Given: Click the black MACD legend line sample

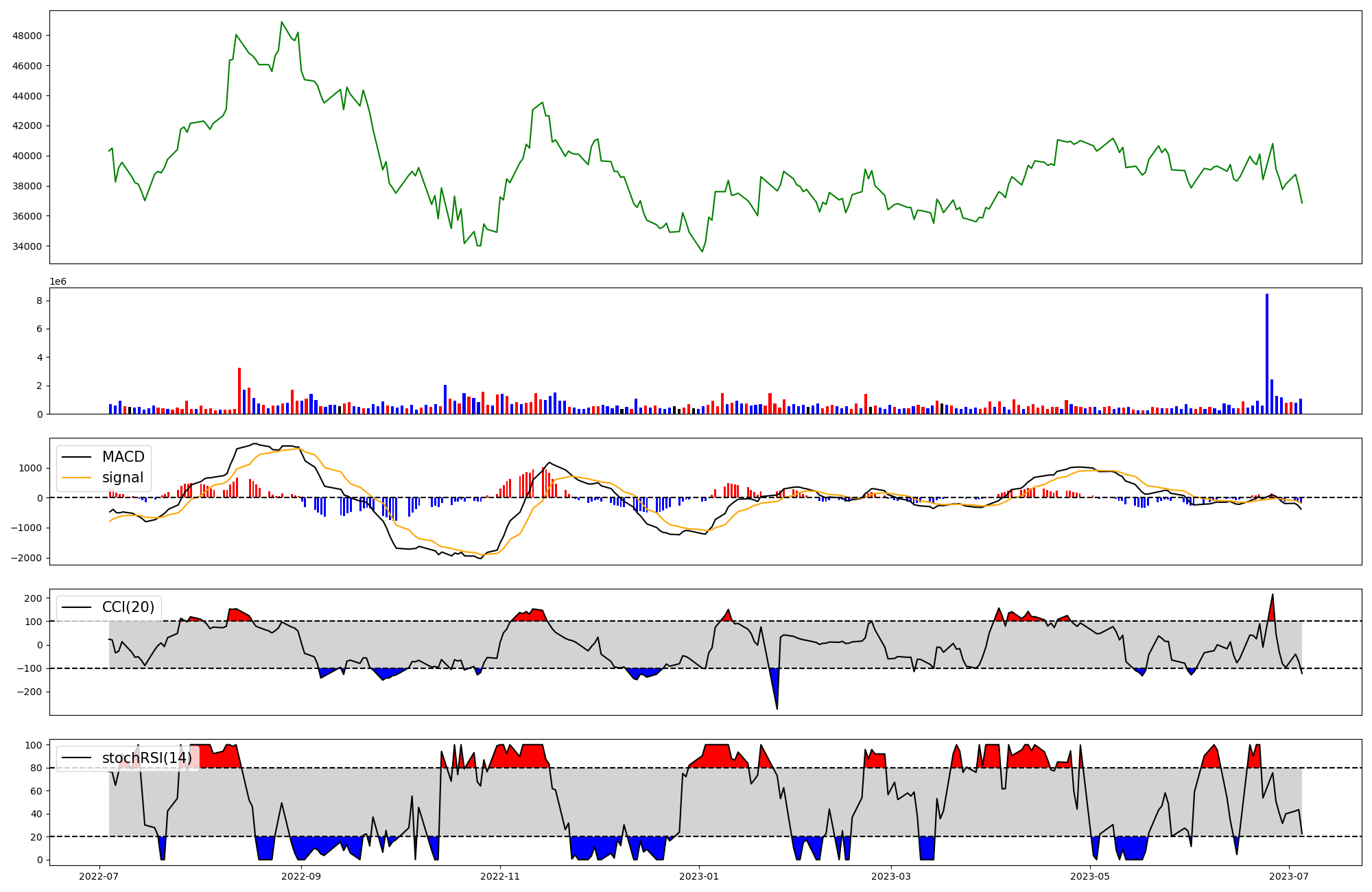Looking at the screenshot, I should pos(75,457).
